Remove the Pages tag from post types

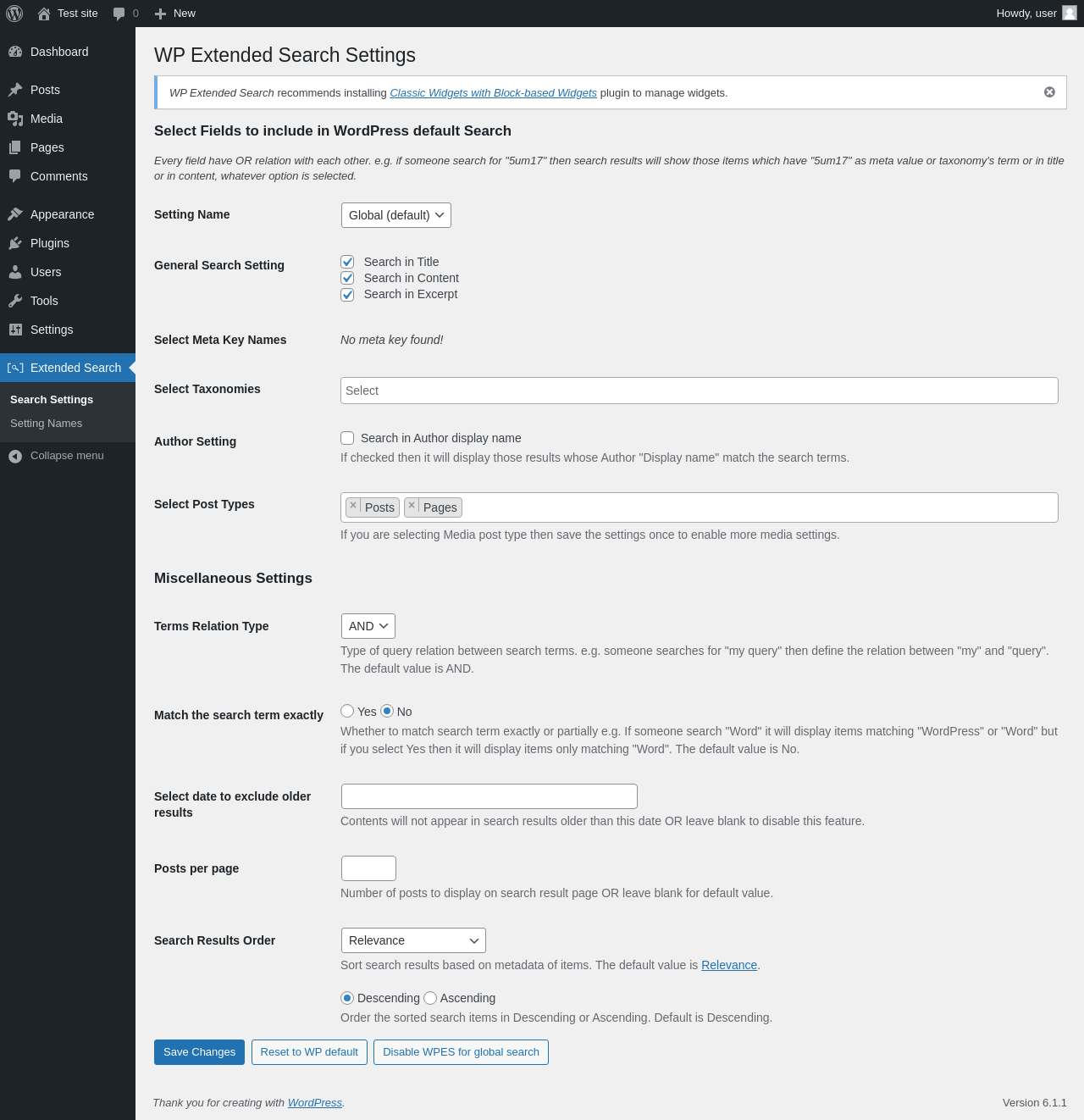(x=412, y=506)
